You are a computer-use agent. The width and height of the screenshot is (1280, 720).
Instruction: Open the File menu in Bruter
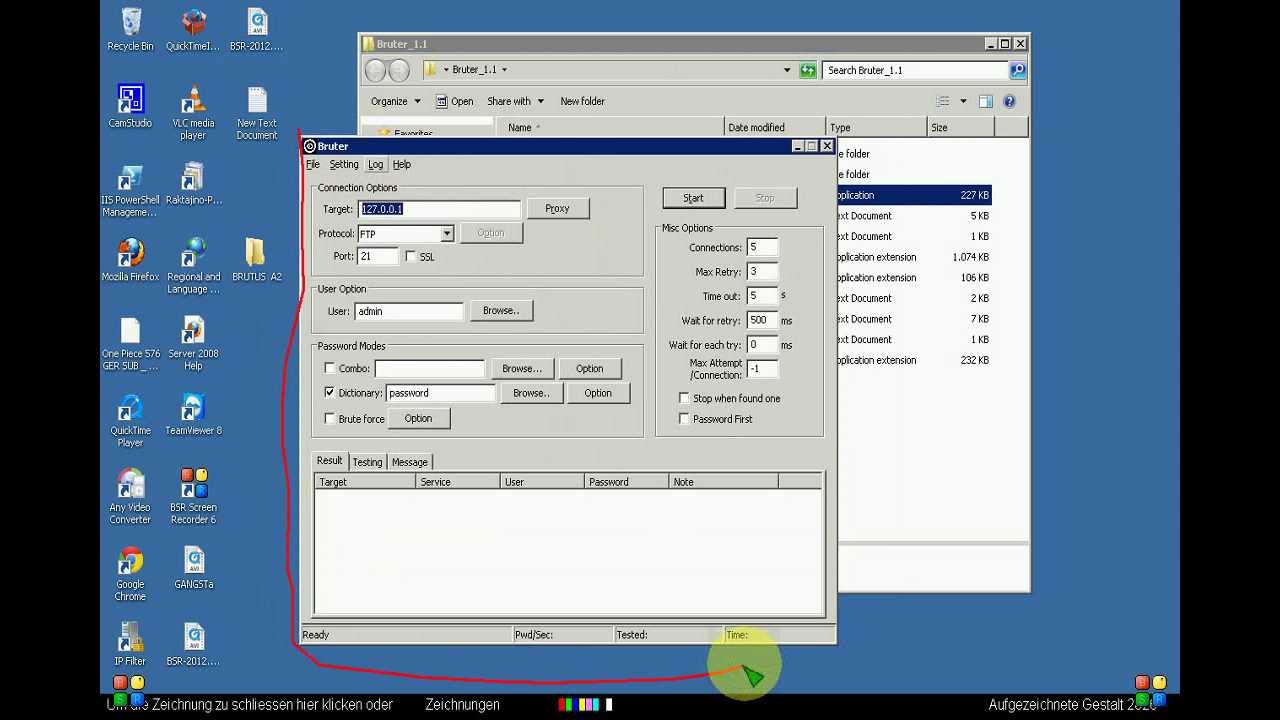[313, 165]
